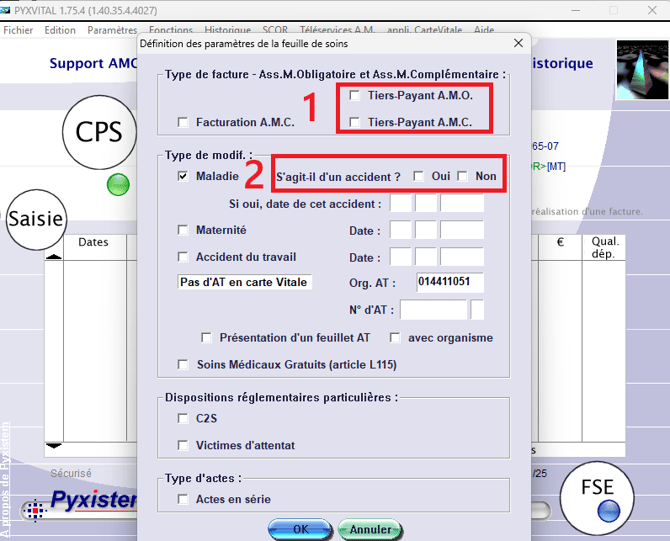Tick Oui for accident question
670x541 pixels.
coord(418,176)
